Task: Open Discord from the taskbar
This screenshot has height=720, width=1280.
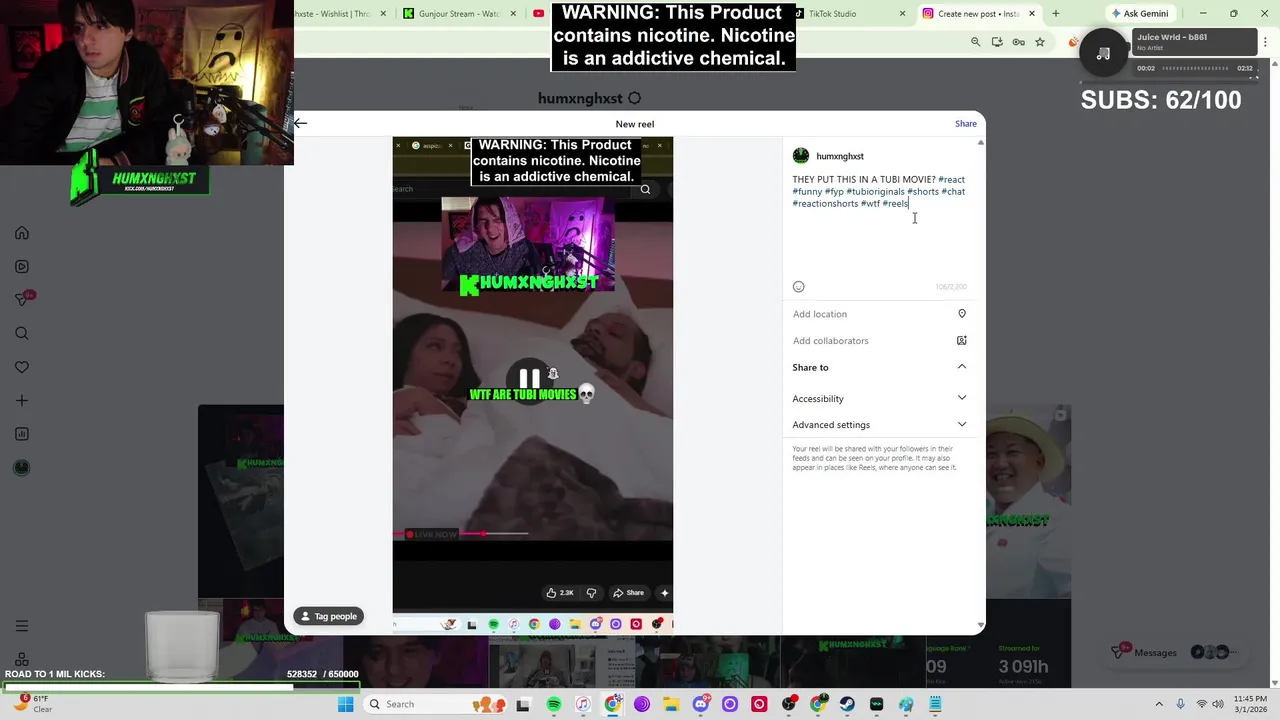Action: pos(701,704)
